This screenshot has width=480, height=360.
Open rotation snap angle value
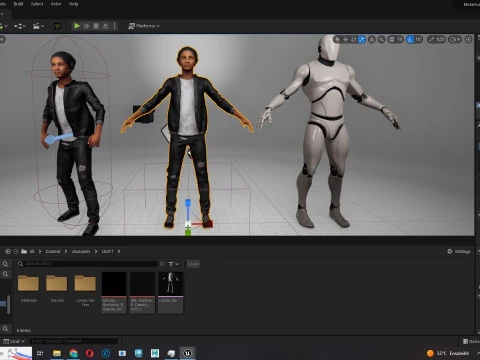click(x=419, y=40)
